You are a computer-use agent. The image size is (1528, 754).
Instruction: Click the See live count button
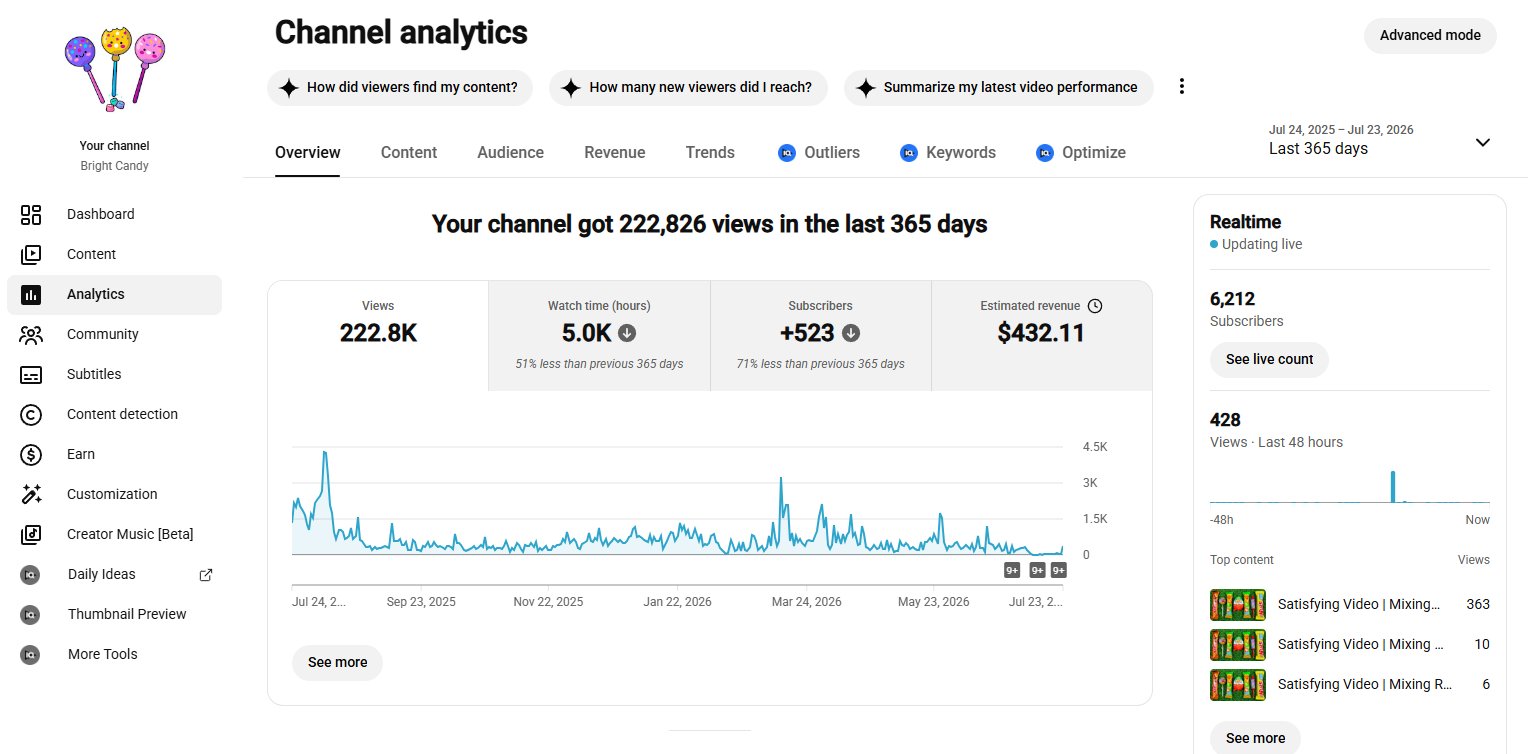tap(1269, 359)
